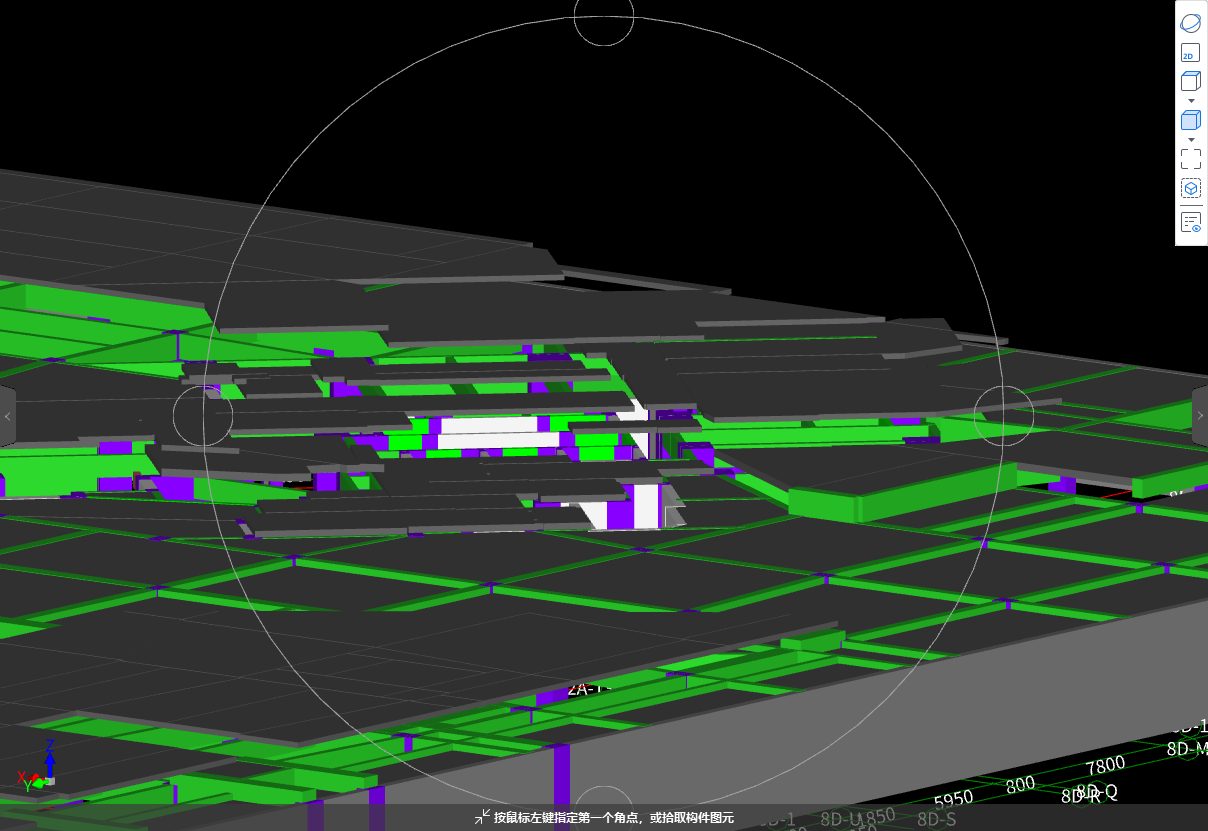
Task: Open the dropdown below shaded cube
Action: (x=1190, y=139)
